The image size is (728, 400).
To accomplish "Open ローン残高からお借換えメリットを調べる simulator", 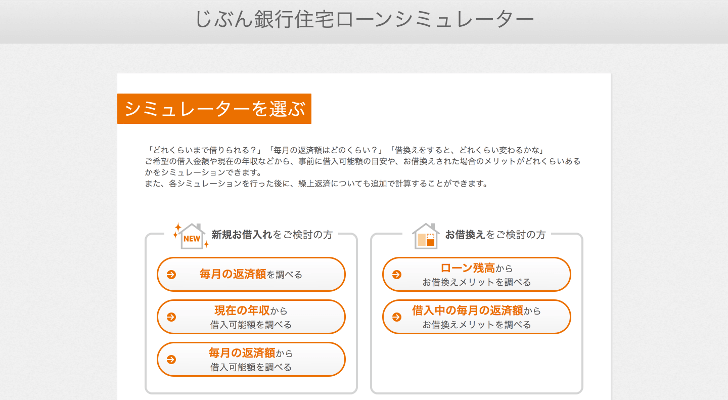I will (476, 274).
